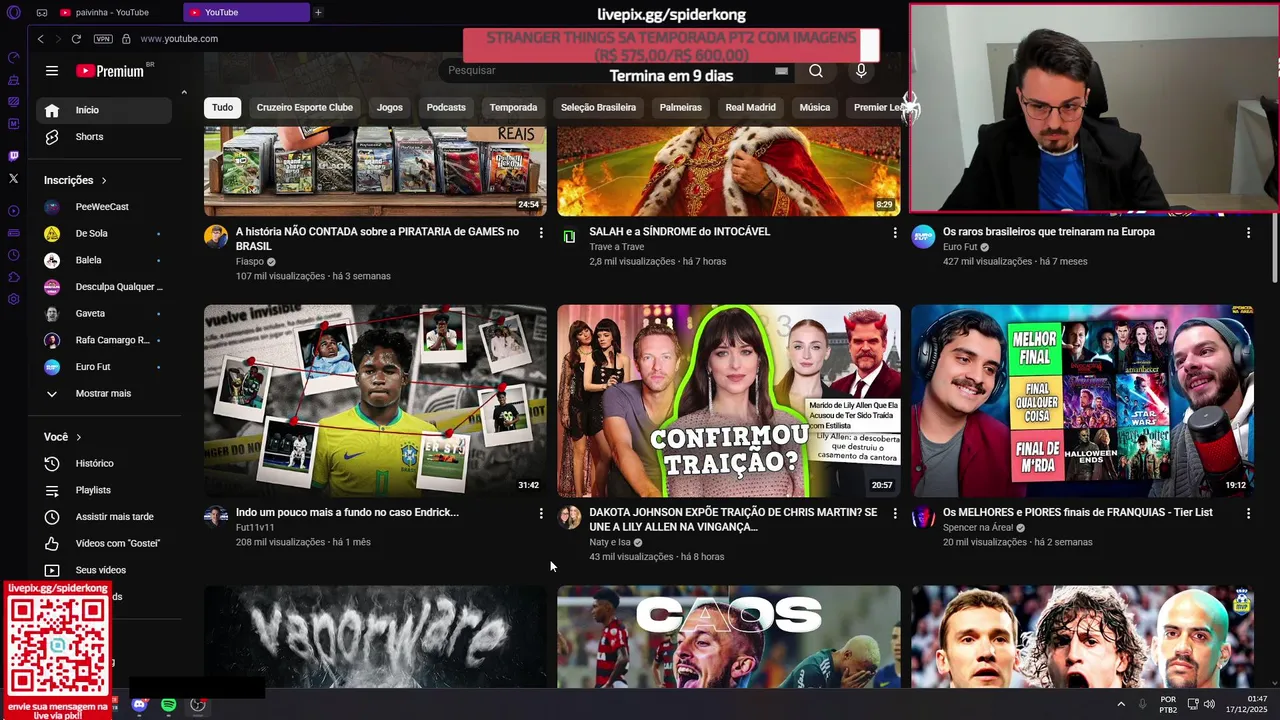Open the vaporware video thumbnail

click(375, 636)
